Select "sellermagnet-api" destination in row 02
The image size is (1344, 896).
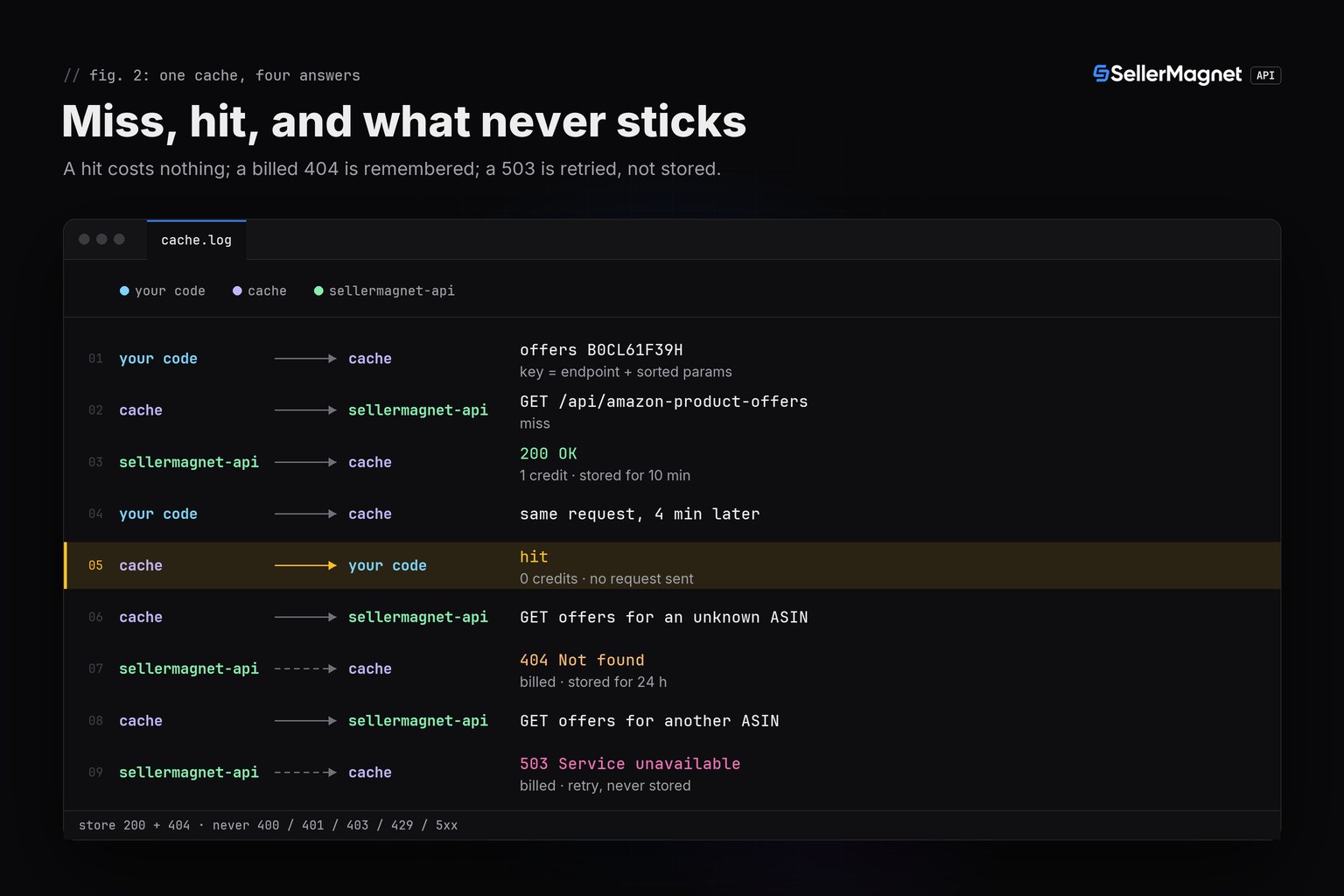click(418, 410)
